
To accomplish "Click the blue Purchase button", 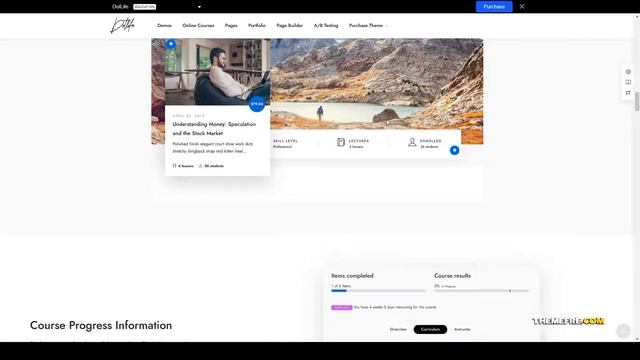I will point(494,7).
